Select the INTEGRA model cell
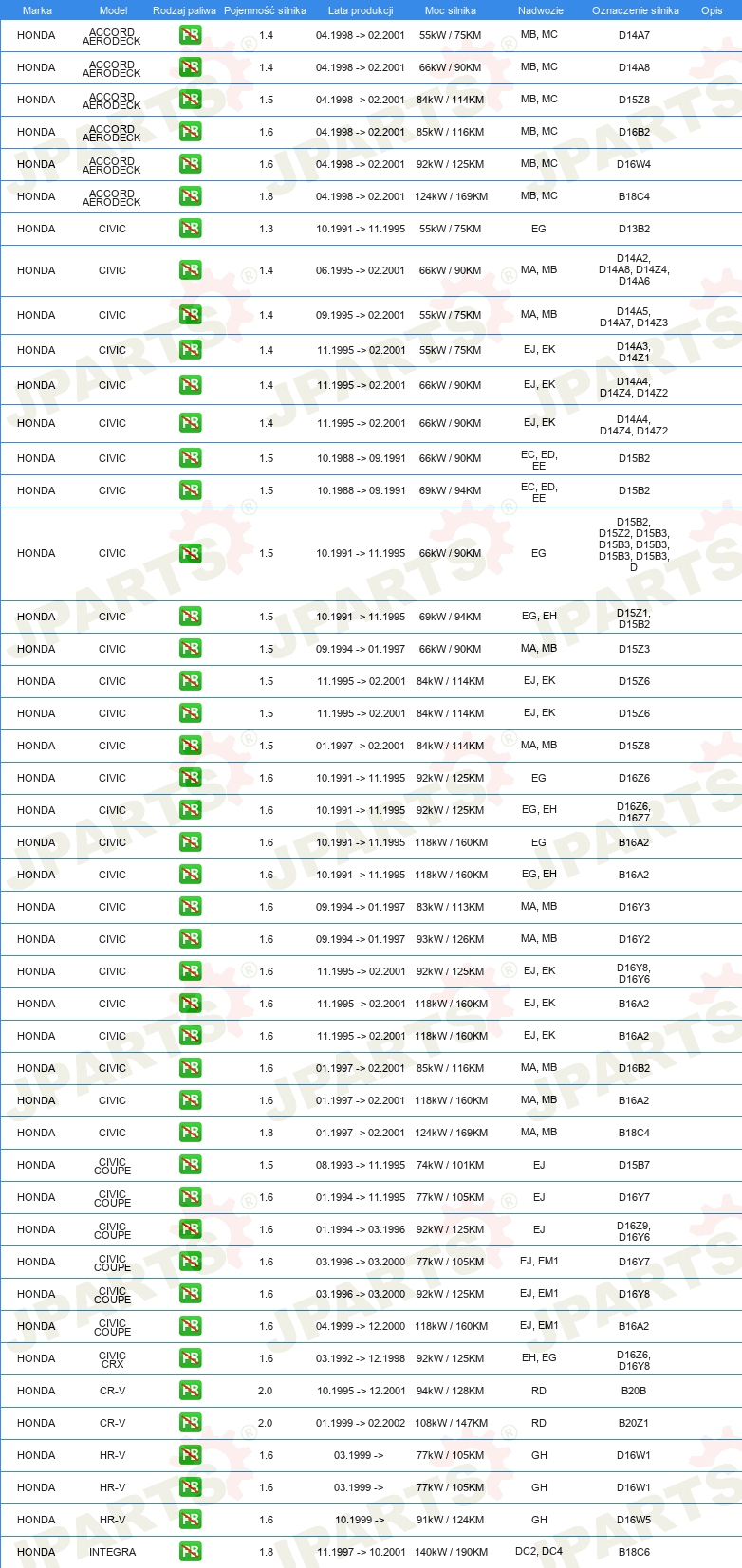 (112, 1552)
